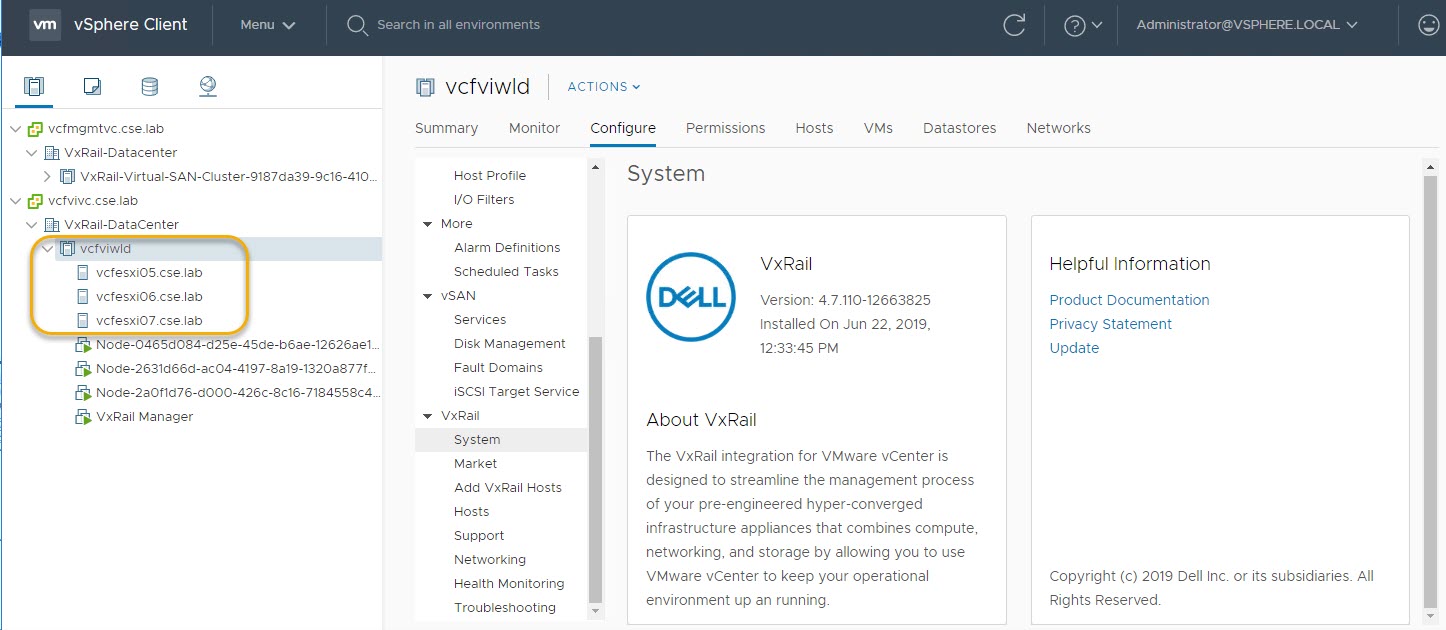Open the Product Documentation link

pos(1129,300)
